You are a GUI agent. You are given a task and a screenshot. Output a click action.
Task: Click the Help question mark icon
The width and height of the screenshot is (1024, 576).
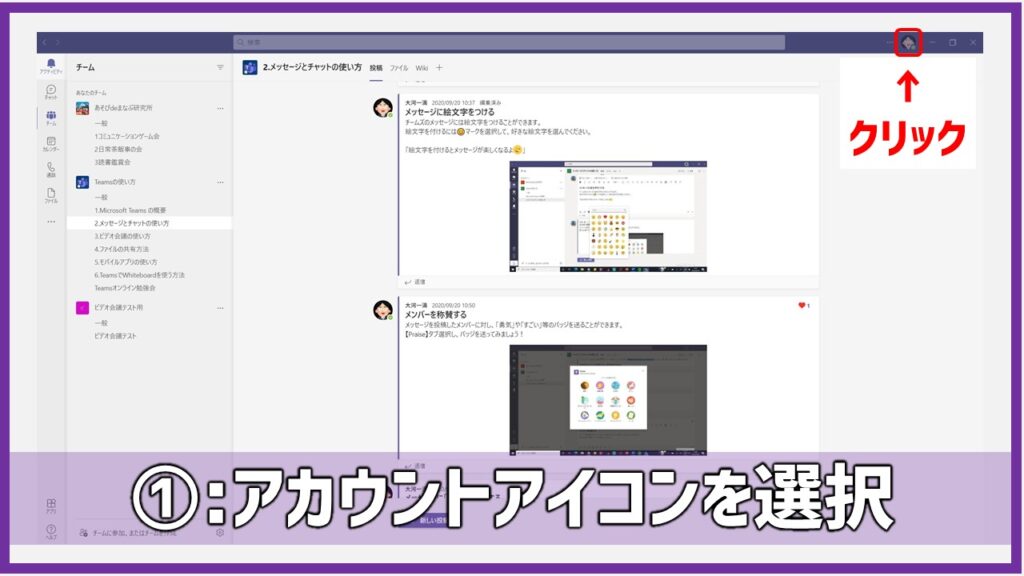[x=51, y=530]
